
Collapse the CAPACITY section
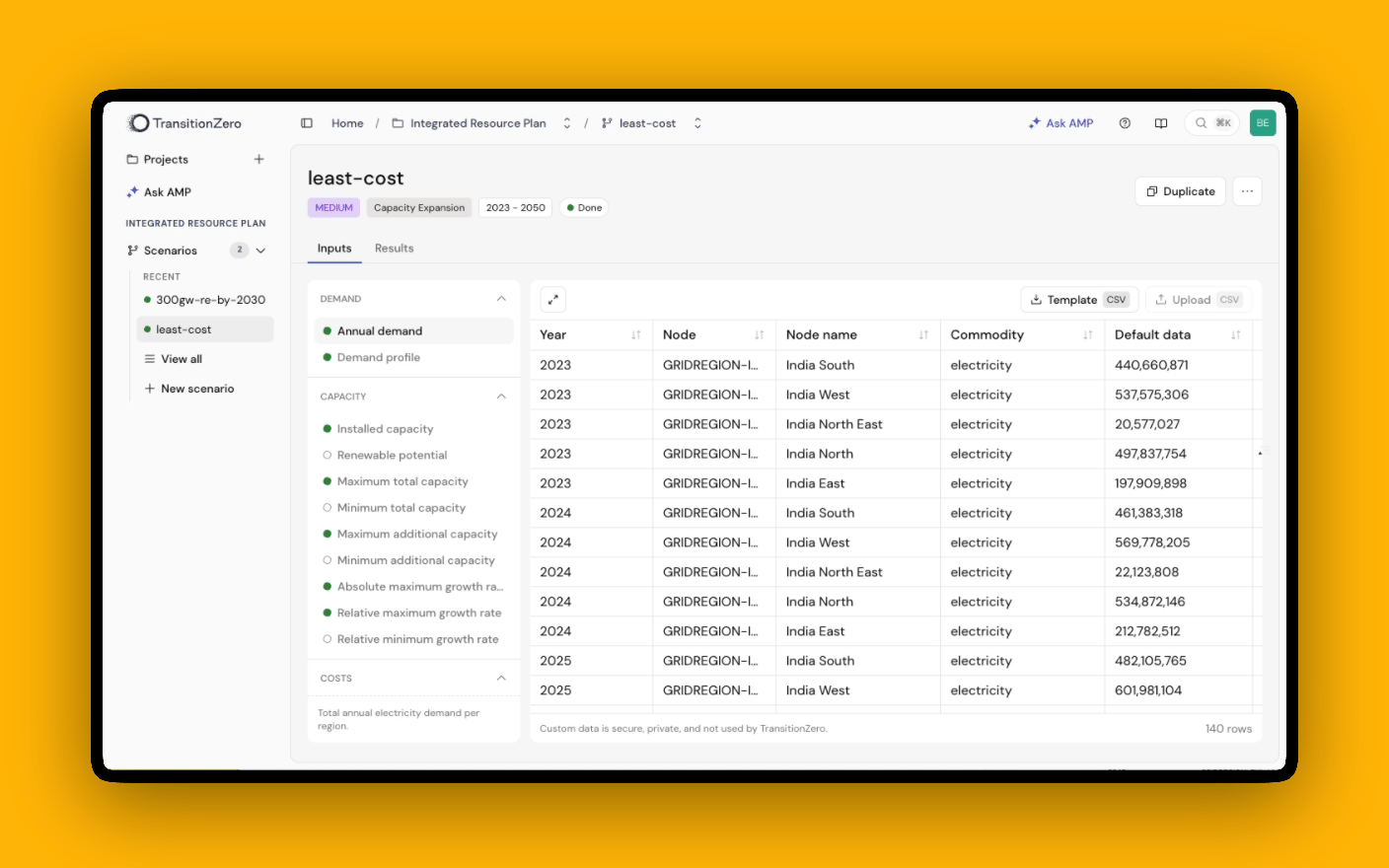501,397
